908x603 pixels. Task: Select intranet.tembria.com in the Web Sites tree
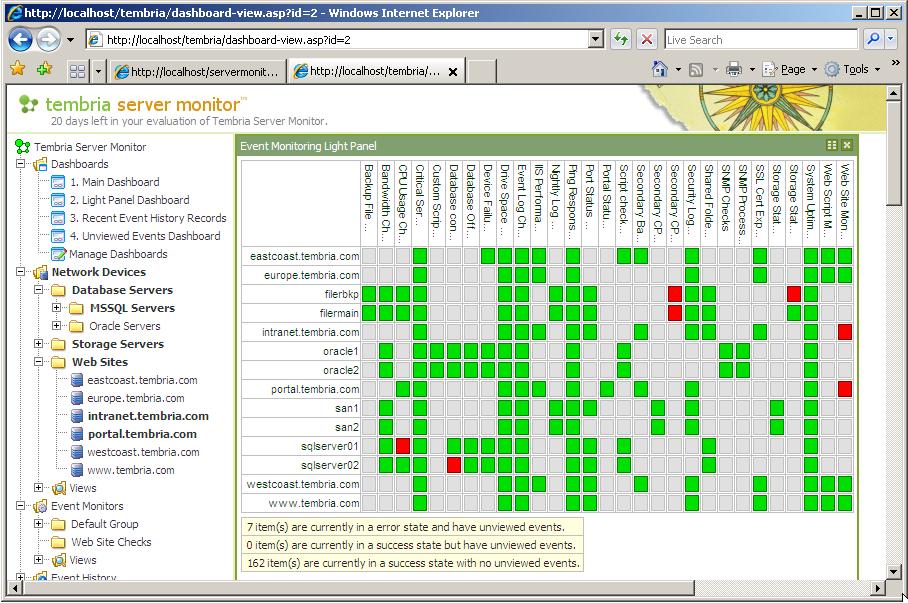[x=148, y=416]
